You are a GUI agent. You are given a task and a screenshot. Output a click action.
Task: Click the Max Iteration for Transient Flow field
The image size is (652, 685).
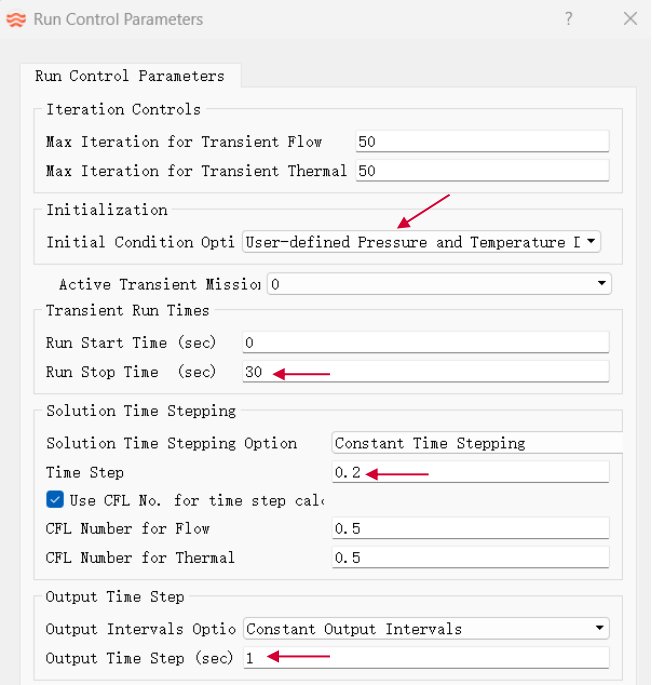click(x=481, y=142)
